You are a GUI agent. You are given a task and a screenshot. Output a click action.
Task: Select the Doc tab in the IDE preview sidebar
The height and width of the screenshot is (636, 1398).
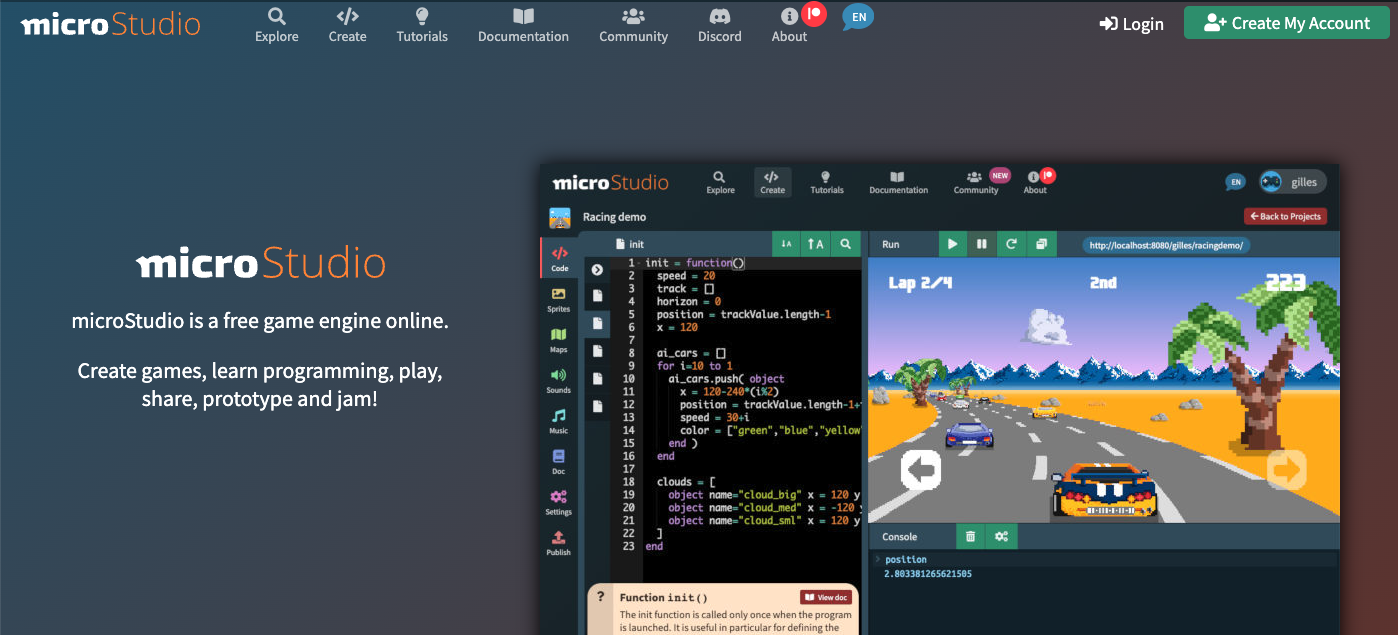[x=559, y=461]
